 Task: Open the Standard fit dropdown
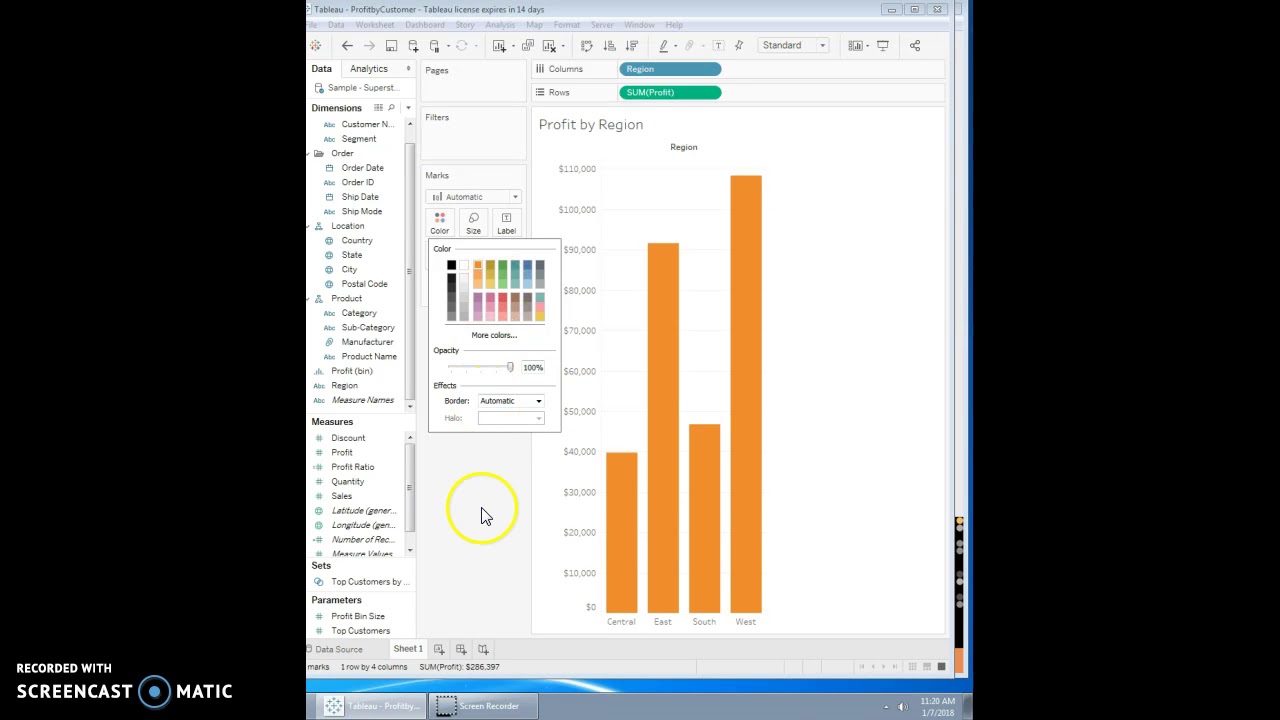tap(794, 45)
